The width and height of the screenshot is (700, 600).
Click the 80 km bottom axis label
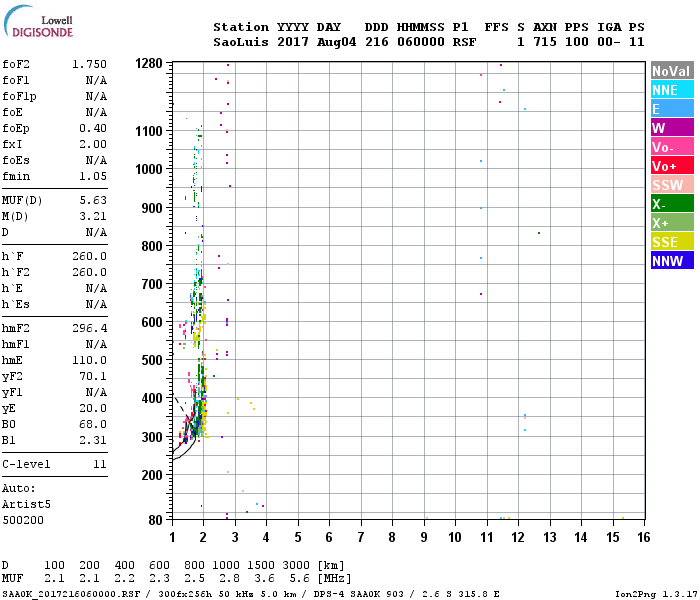click(155, 520)
